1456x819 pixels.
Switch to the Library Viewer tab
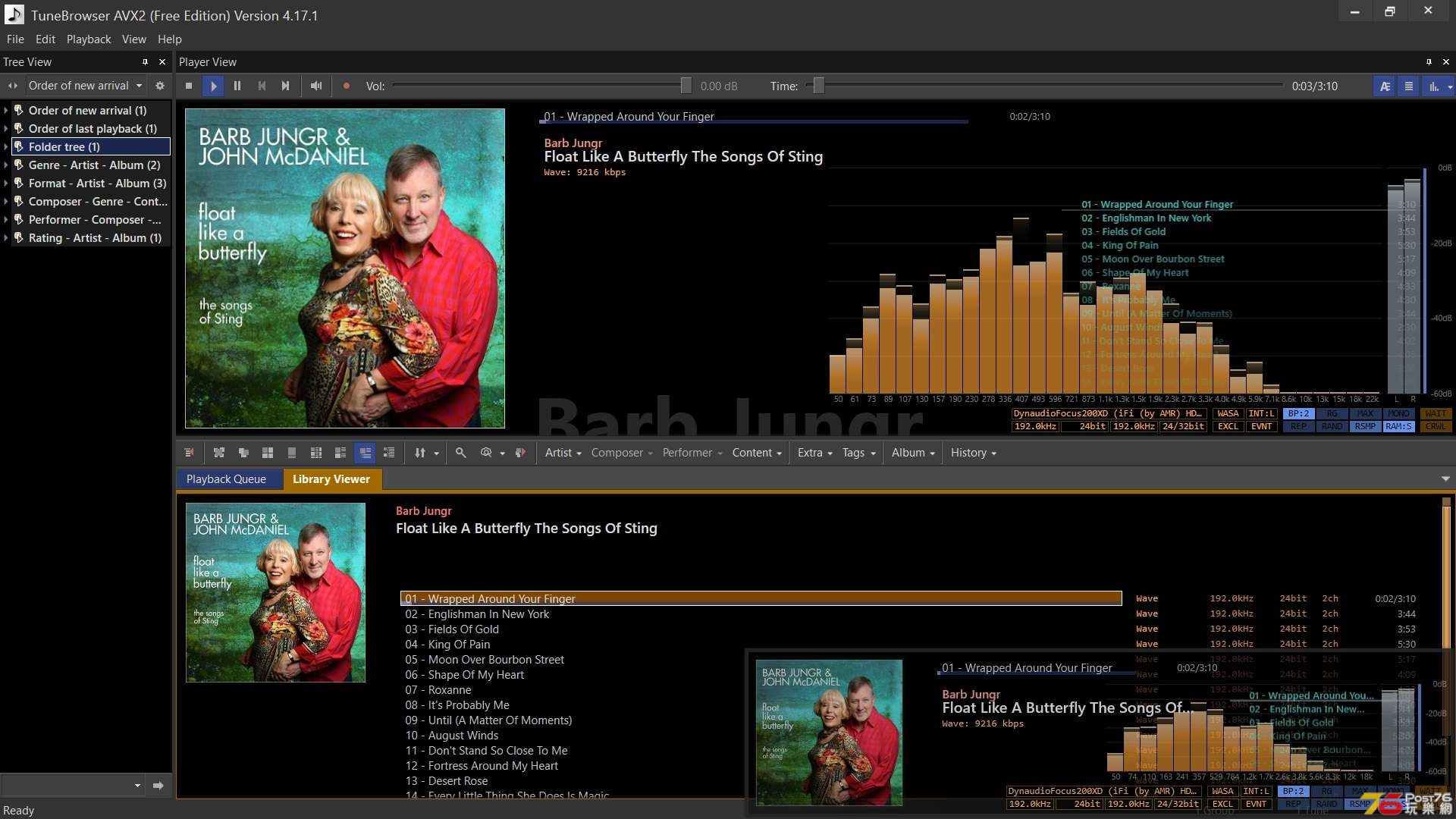click(x=331, y=479)
